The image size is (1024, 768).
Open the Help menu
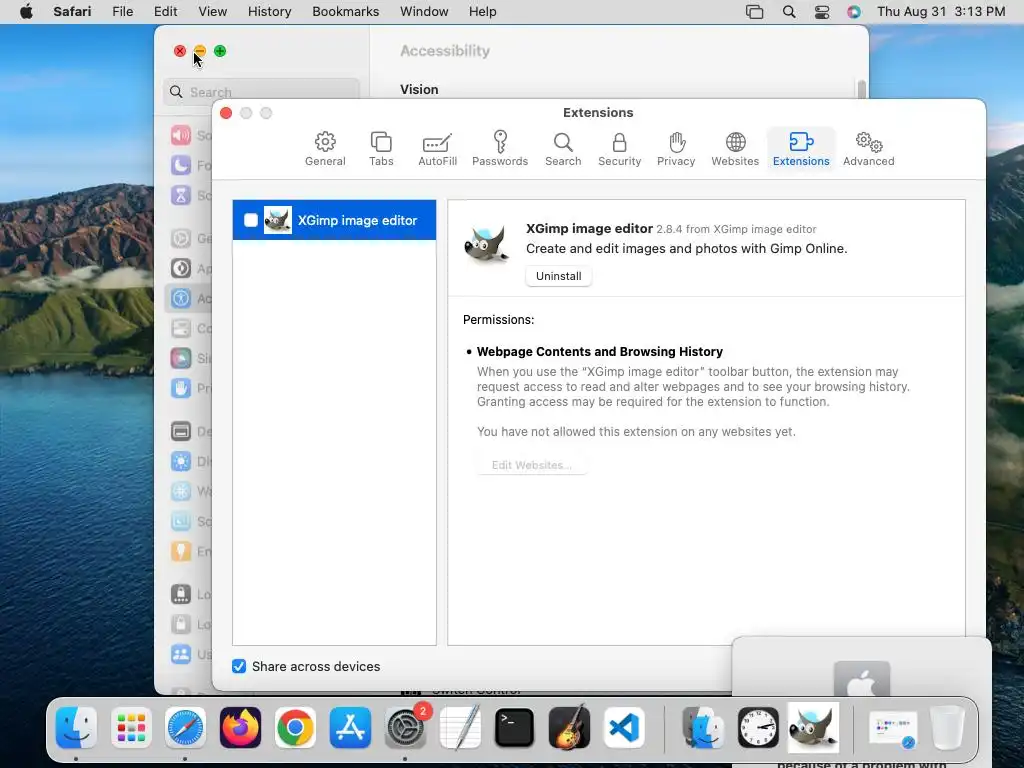click(x=482, y=12)
